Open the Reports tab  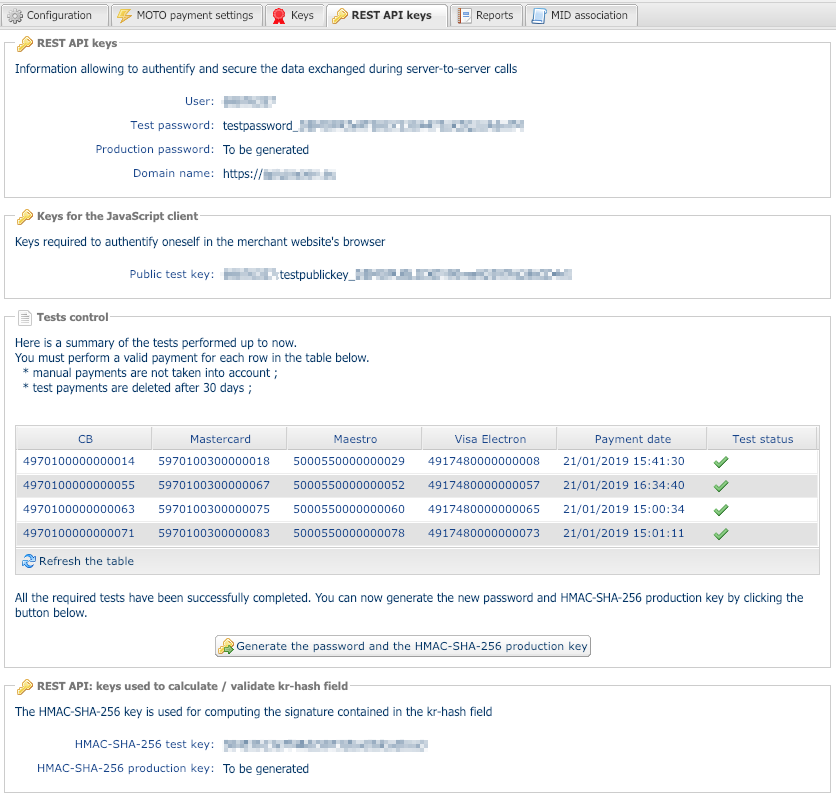pyautogui.click(x=487, y=16)
